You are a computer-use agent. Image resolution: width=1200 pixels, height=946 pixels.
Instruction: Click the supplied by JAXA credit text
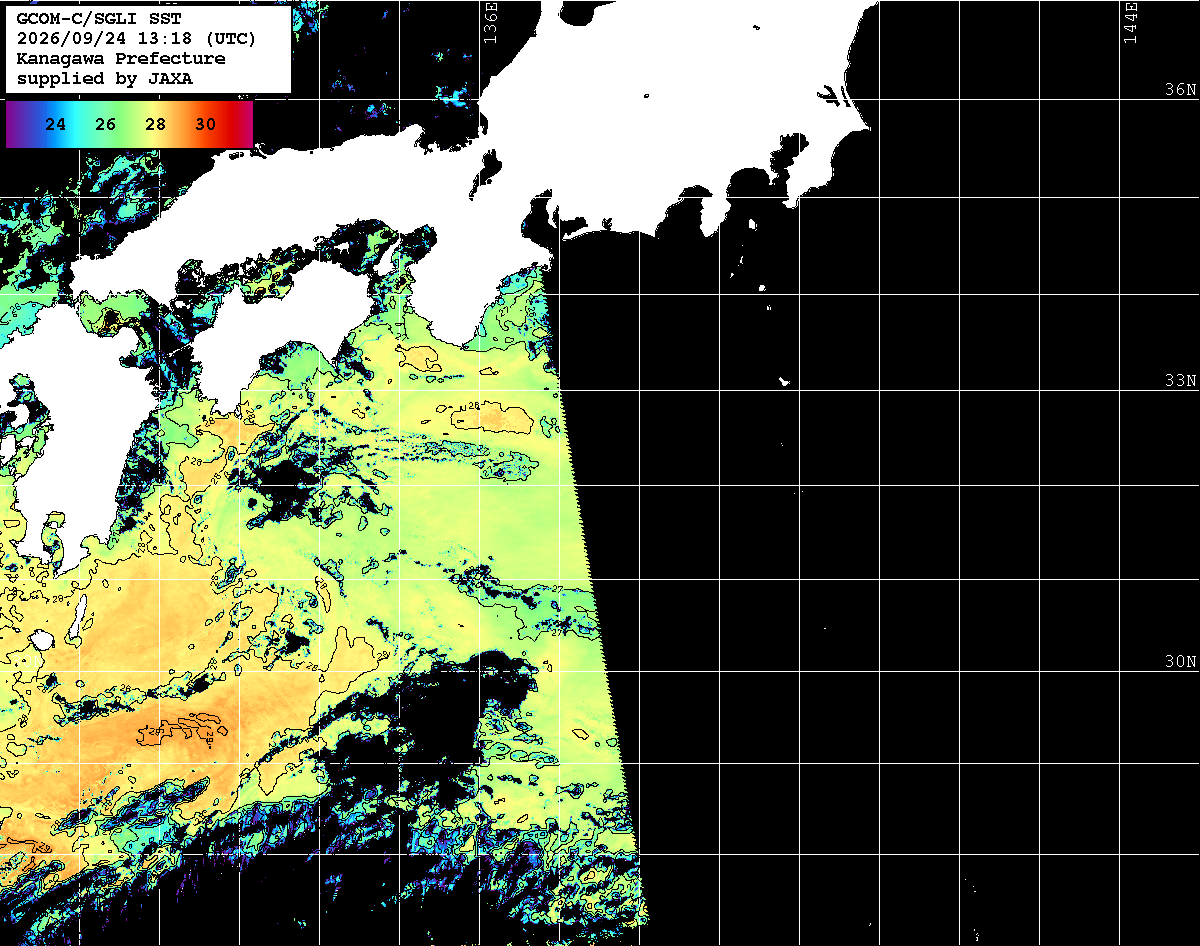(x=105, y=79)
